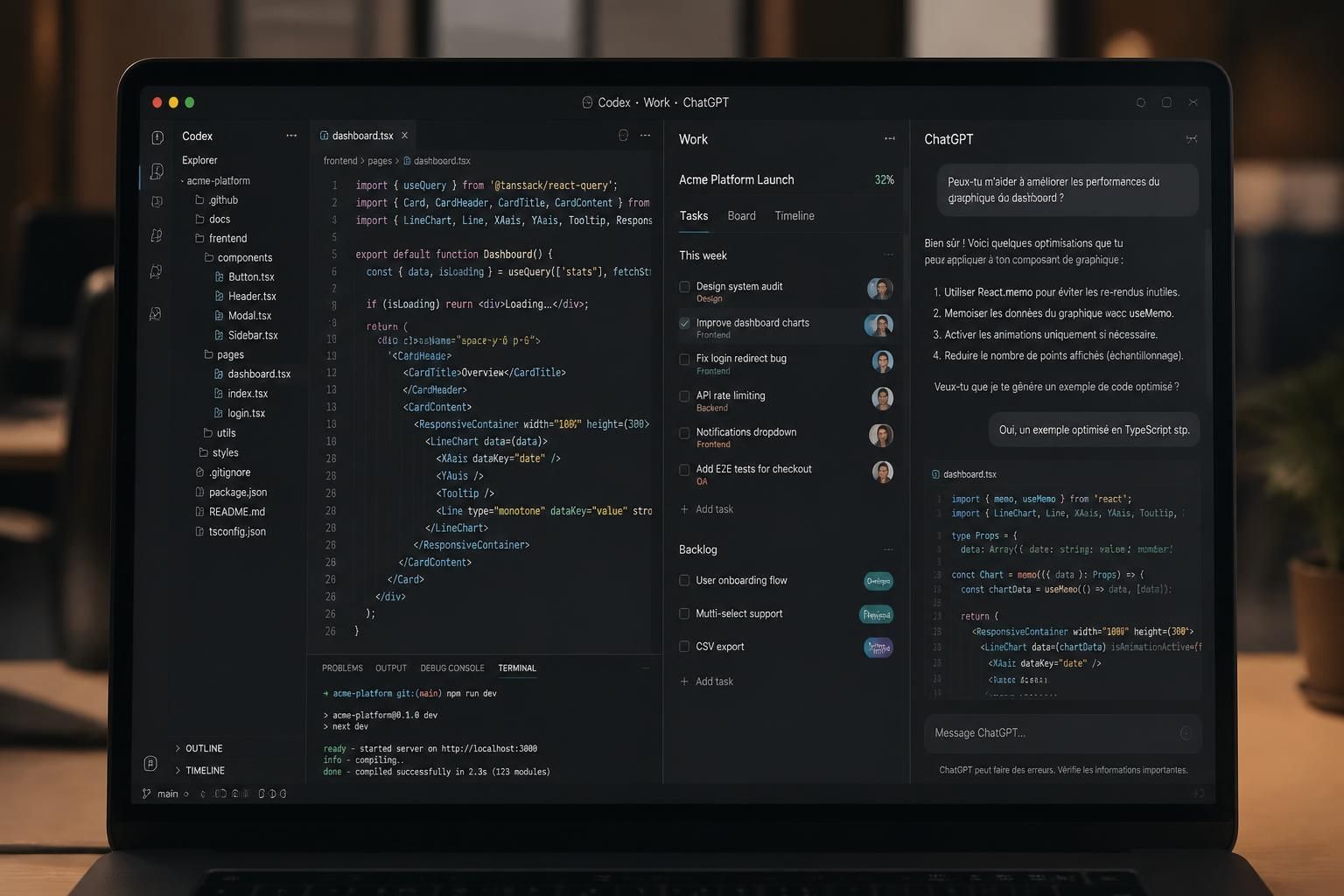Expand the .github folder

point(216,200)
